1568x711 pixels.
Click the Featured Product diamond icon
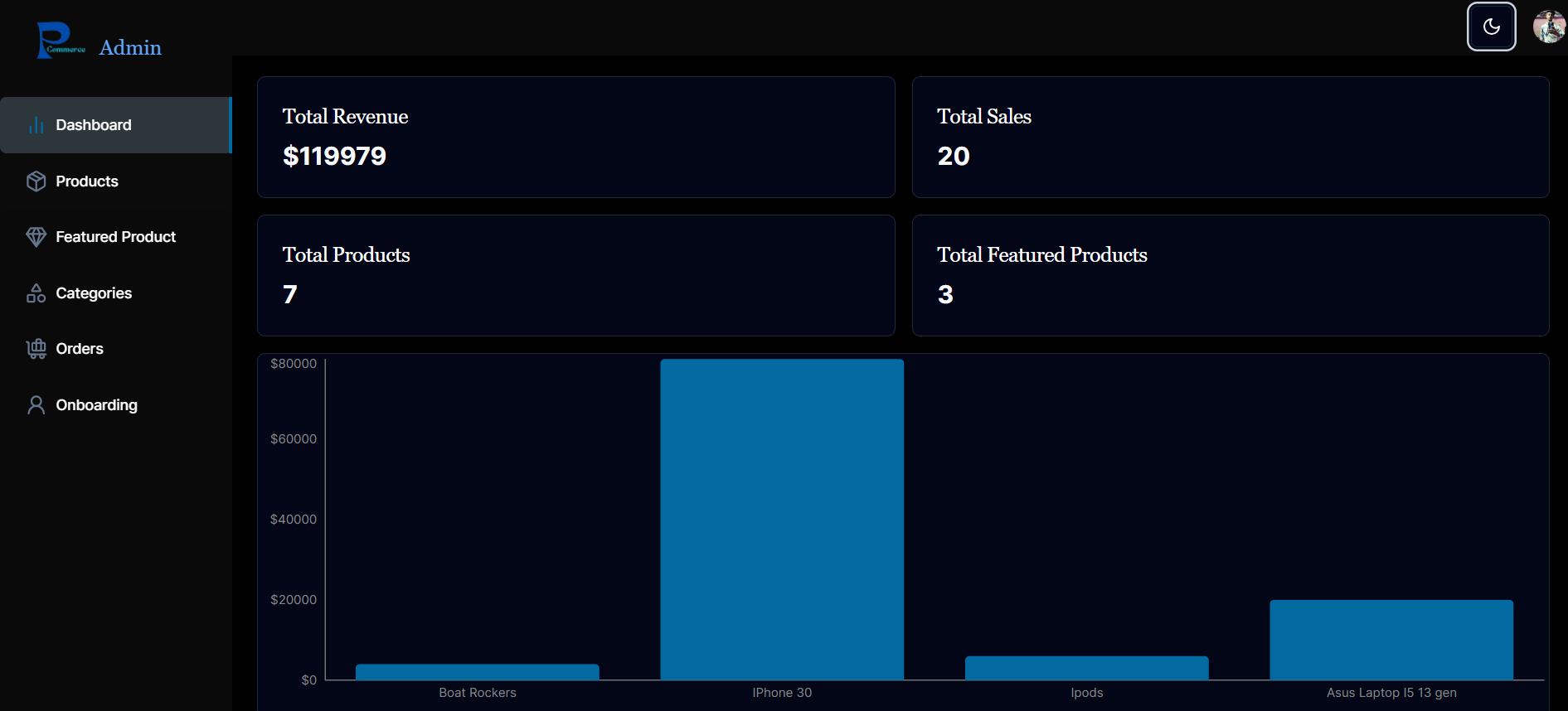click(x=36, y=237)
